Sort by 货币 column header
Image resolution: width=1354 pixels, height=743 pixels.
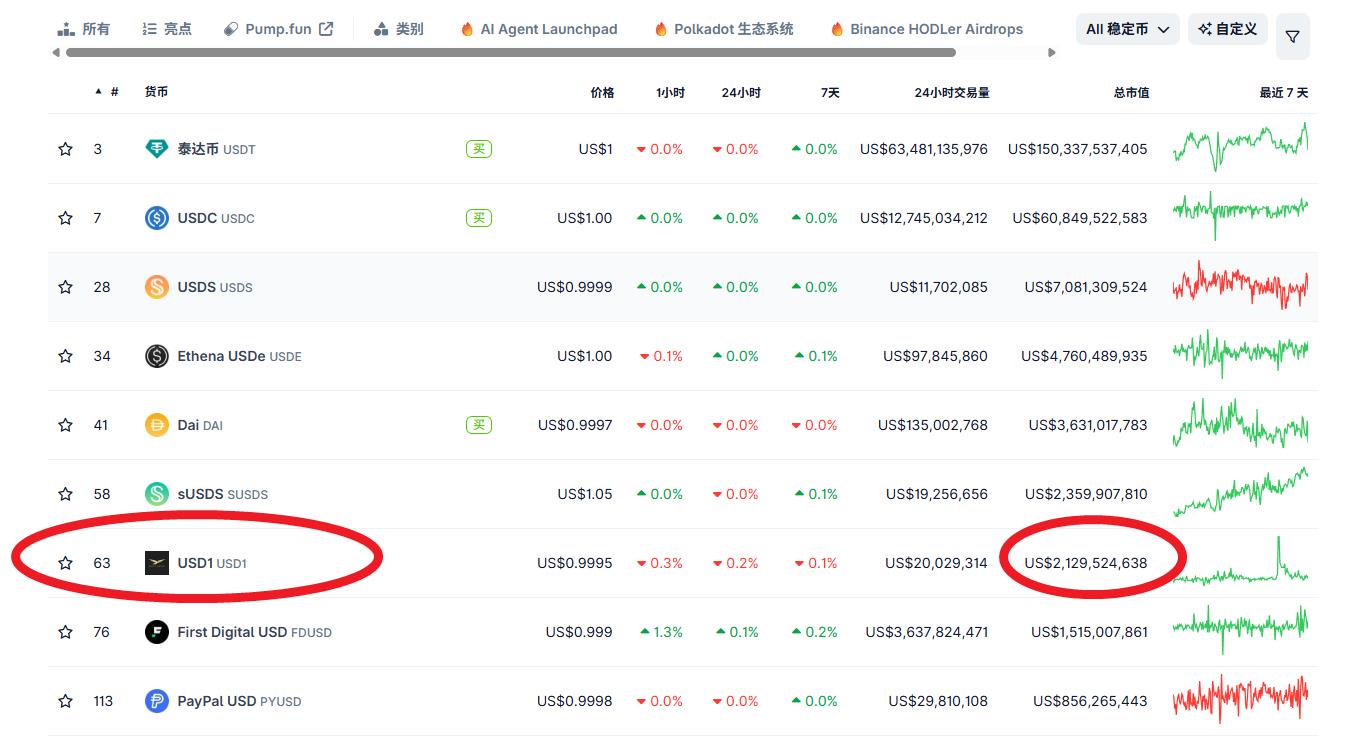tap(156, 92)
